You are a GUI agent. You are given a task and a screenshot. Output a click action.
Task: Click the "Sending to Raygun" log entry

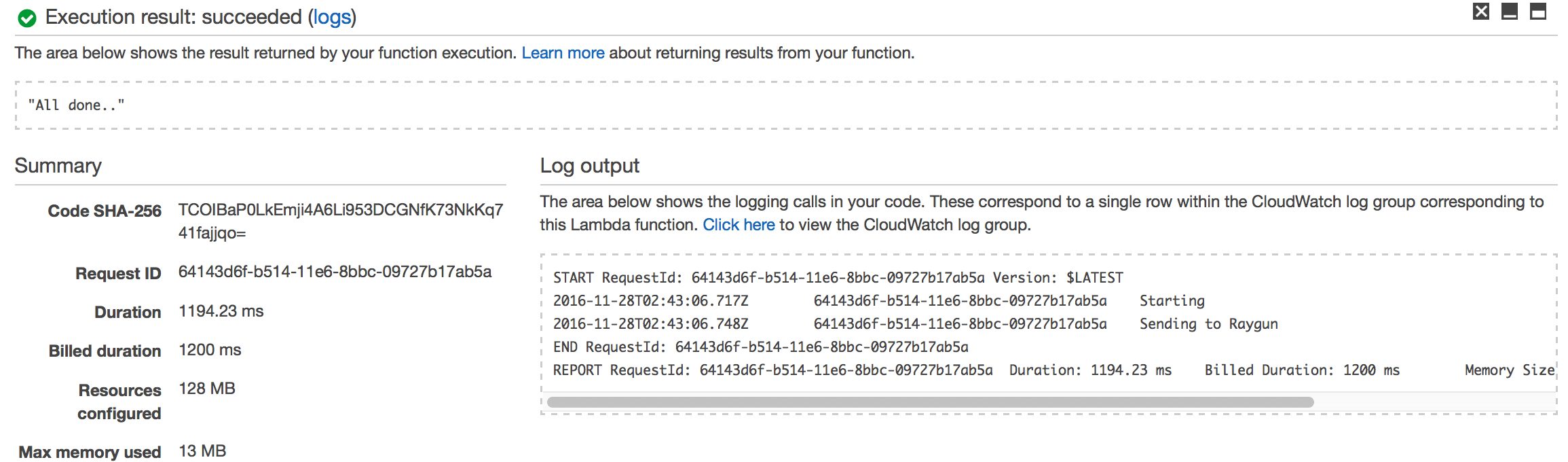(1209, 324)
